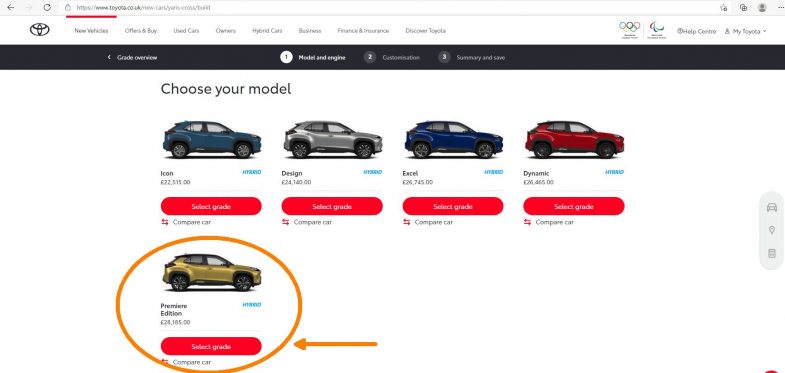785x373 pixels.
Task: Click the Toyota logo in the header
Action: click(40, 30)
